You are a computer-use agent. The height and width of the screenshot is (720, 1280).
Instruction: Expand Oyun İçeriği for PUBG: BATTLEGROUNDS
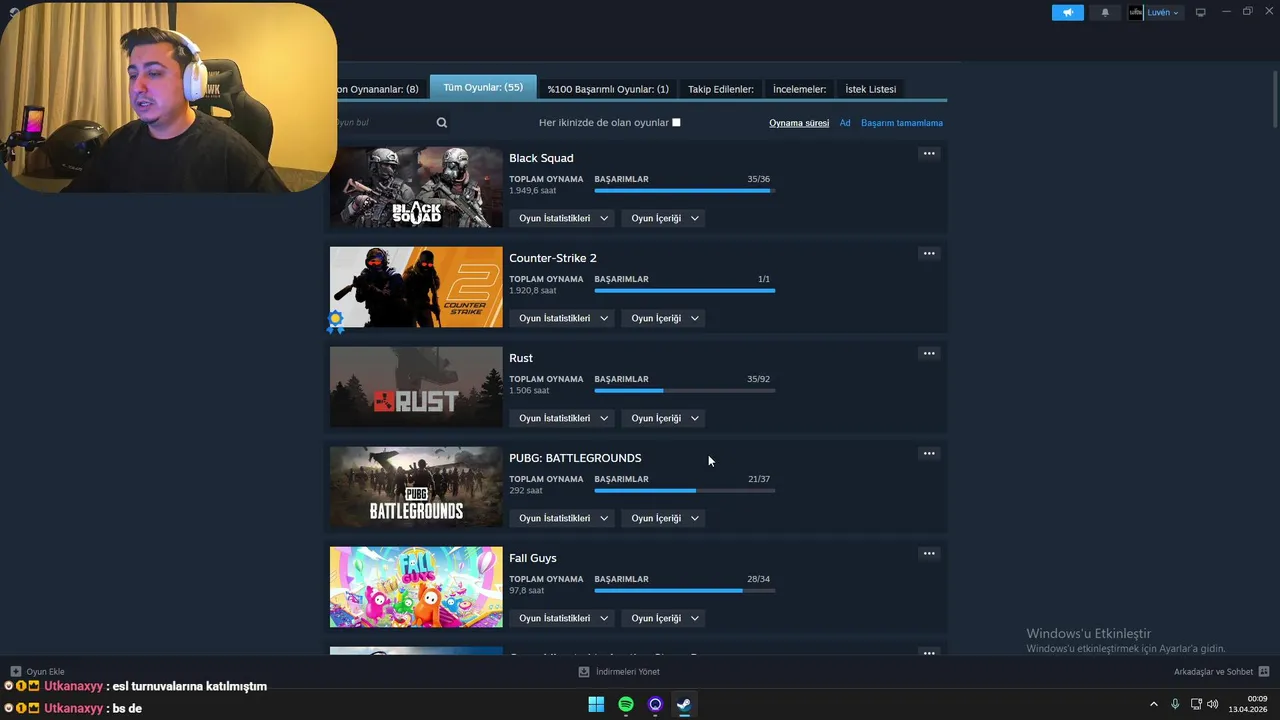click(665, 518)
